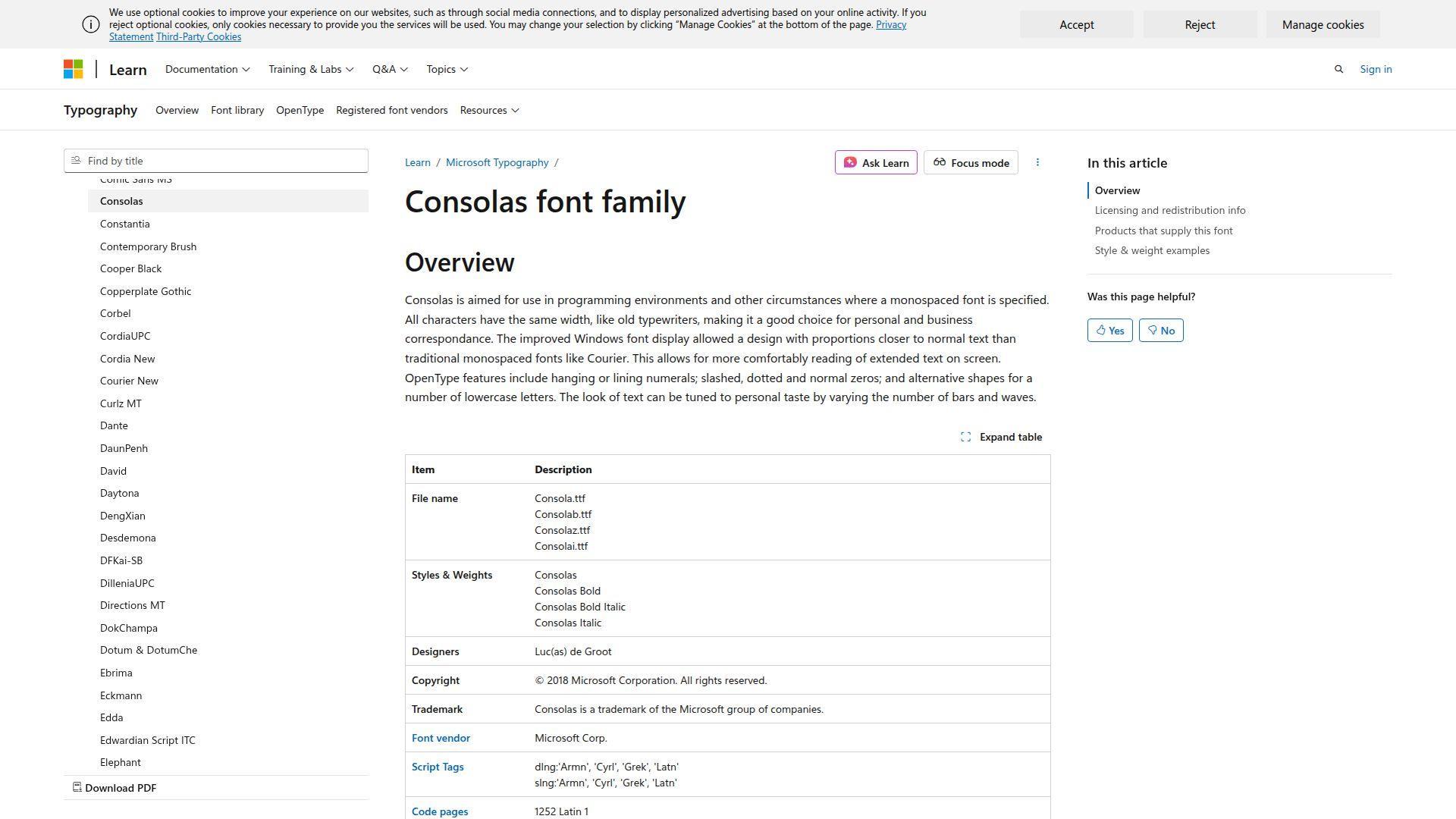The width and height of the screenshot is (1456, 819).
Task: Click the Find by title field
Action: tap(216, 161)
